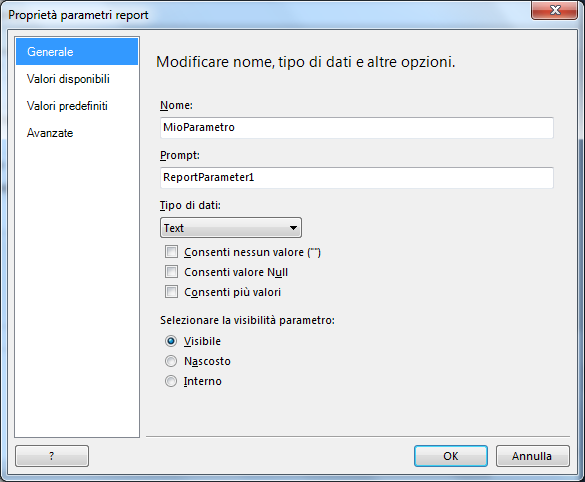
Task: Click into the Prompt field ReportParameter1
Action: click(357, 178)
